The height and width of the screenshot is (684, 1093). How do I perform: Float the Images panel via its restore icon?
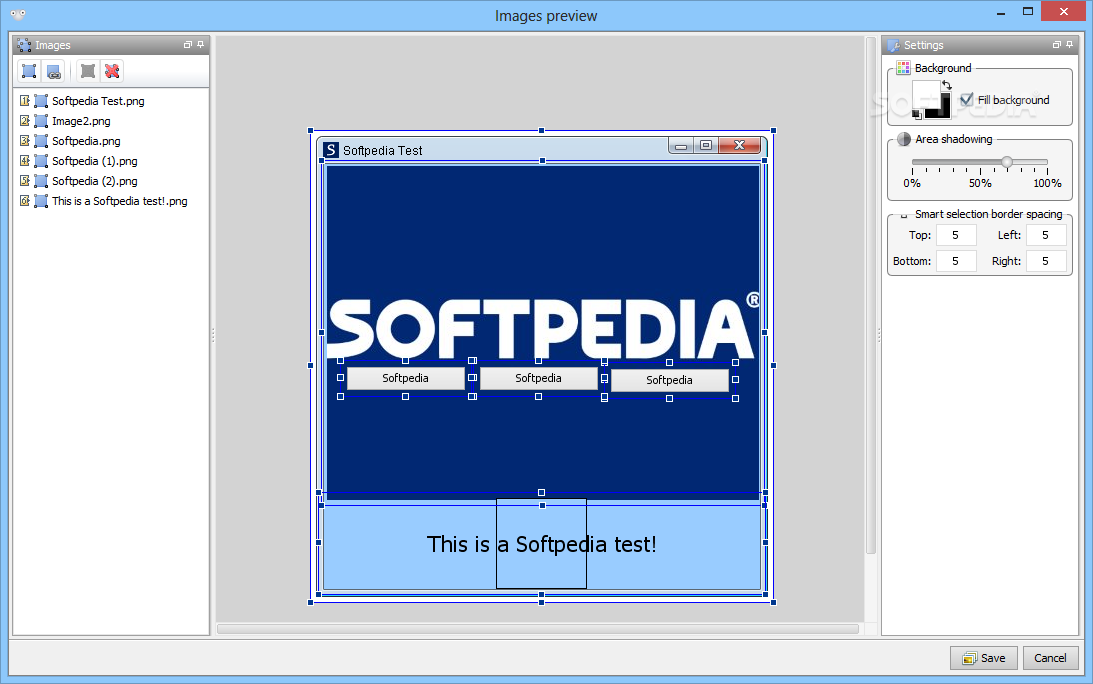tap(188, 45)
